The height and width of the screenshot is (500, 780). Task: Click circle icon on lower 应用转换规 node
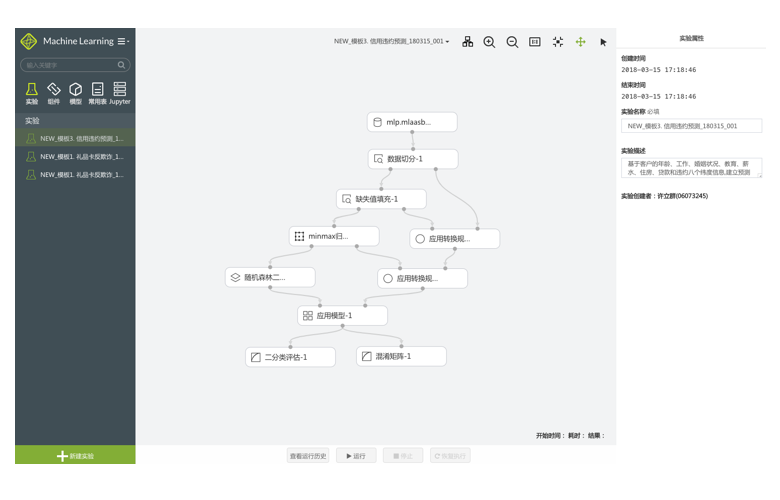pyautogui.click(x=388, y=279)
